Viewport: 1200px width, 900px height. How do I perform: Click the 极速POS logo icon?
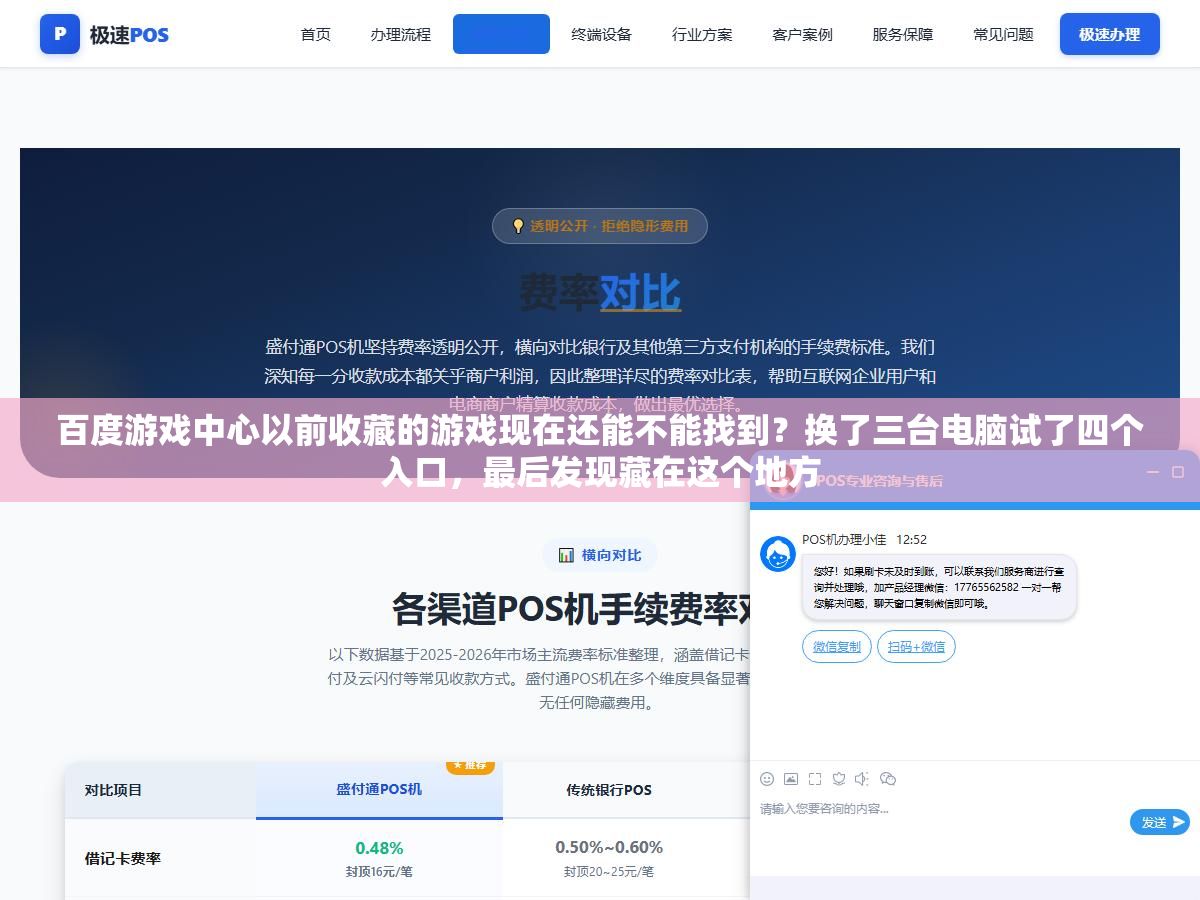pyautogui.click(x=60, y=34)
